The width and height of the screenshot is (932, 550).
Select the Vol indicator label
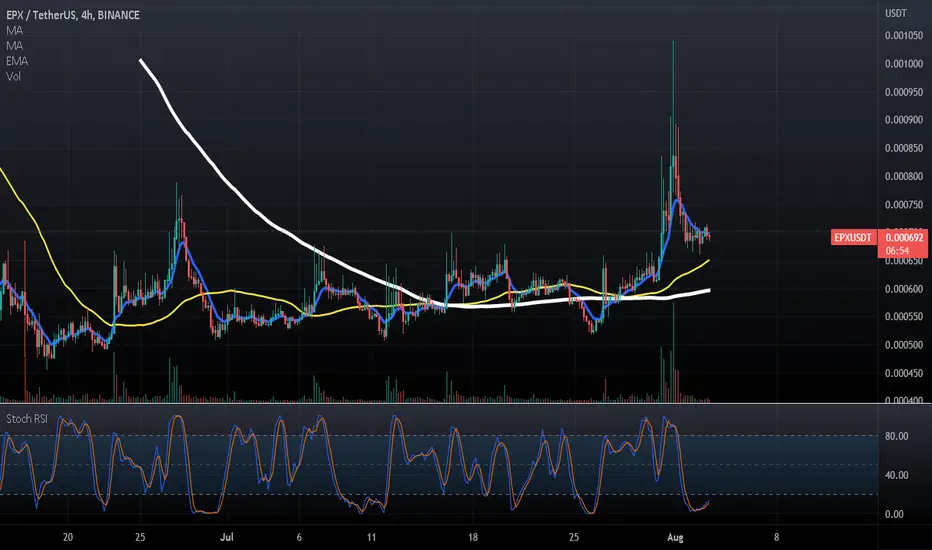(x=13, y=77)
